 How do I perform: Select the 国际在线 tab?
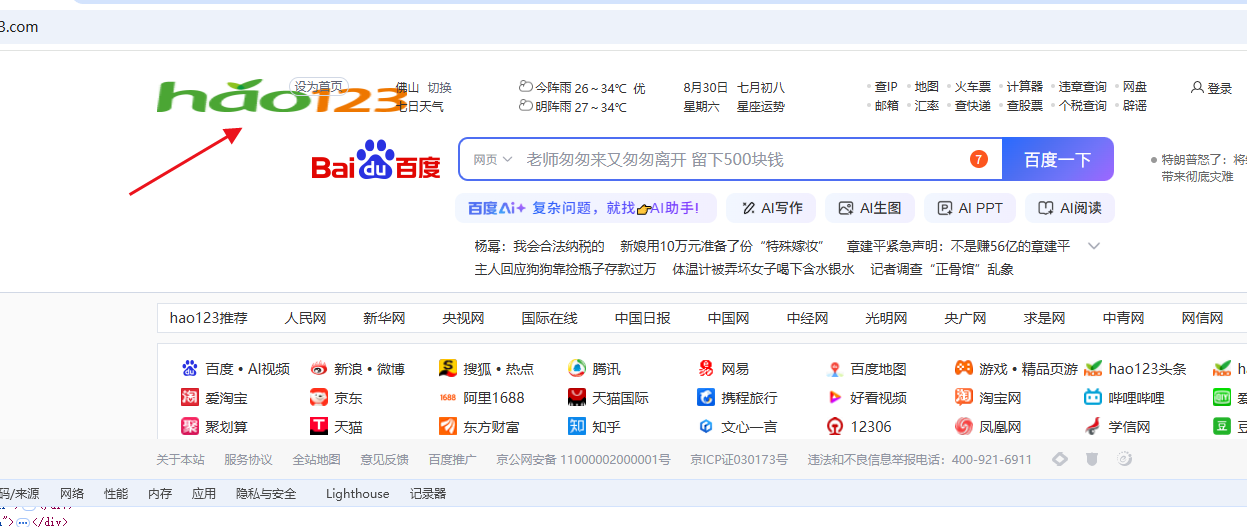[549, 318]
